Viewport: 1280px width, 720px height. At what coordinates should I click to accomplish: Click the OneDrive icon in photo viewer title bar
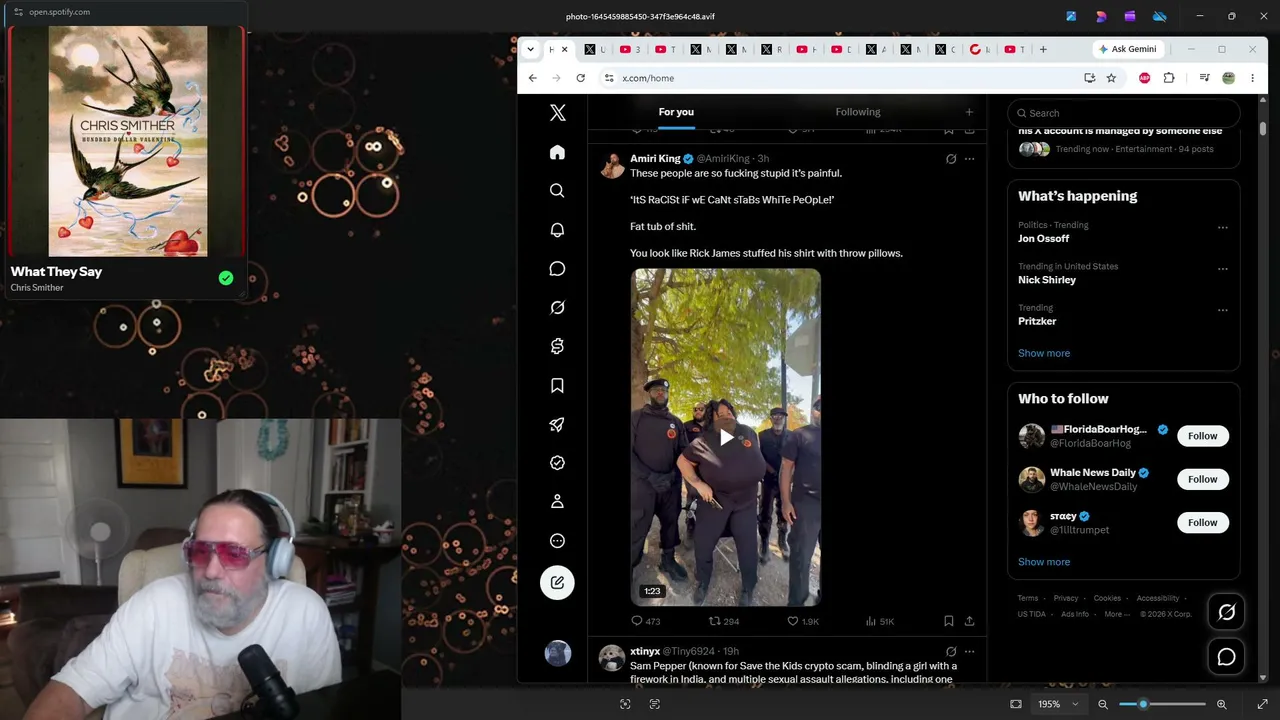coord(1160,16)
